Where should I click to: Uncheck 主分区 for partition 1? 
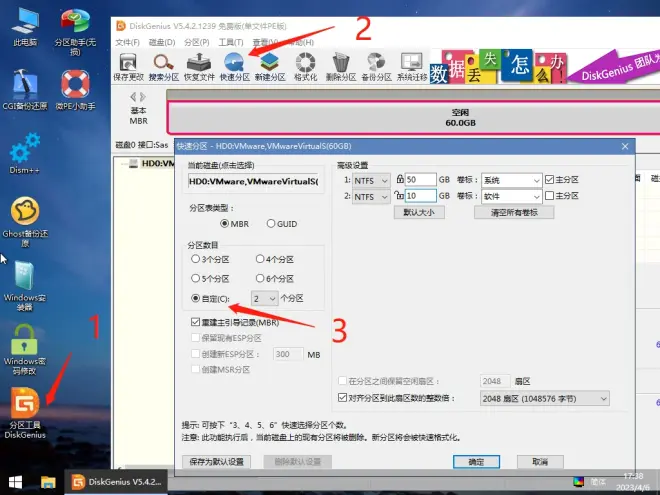[x=549, y=180]
